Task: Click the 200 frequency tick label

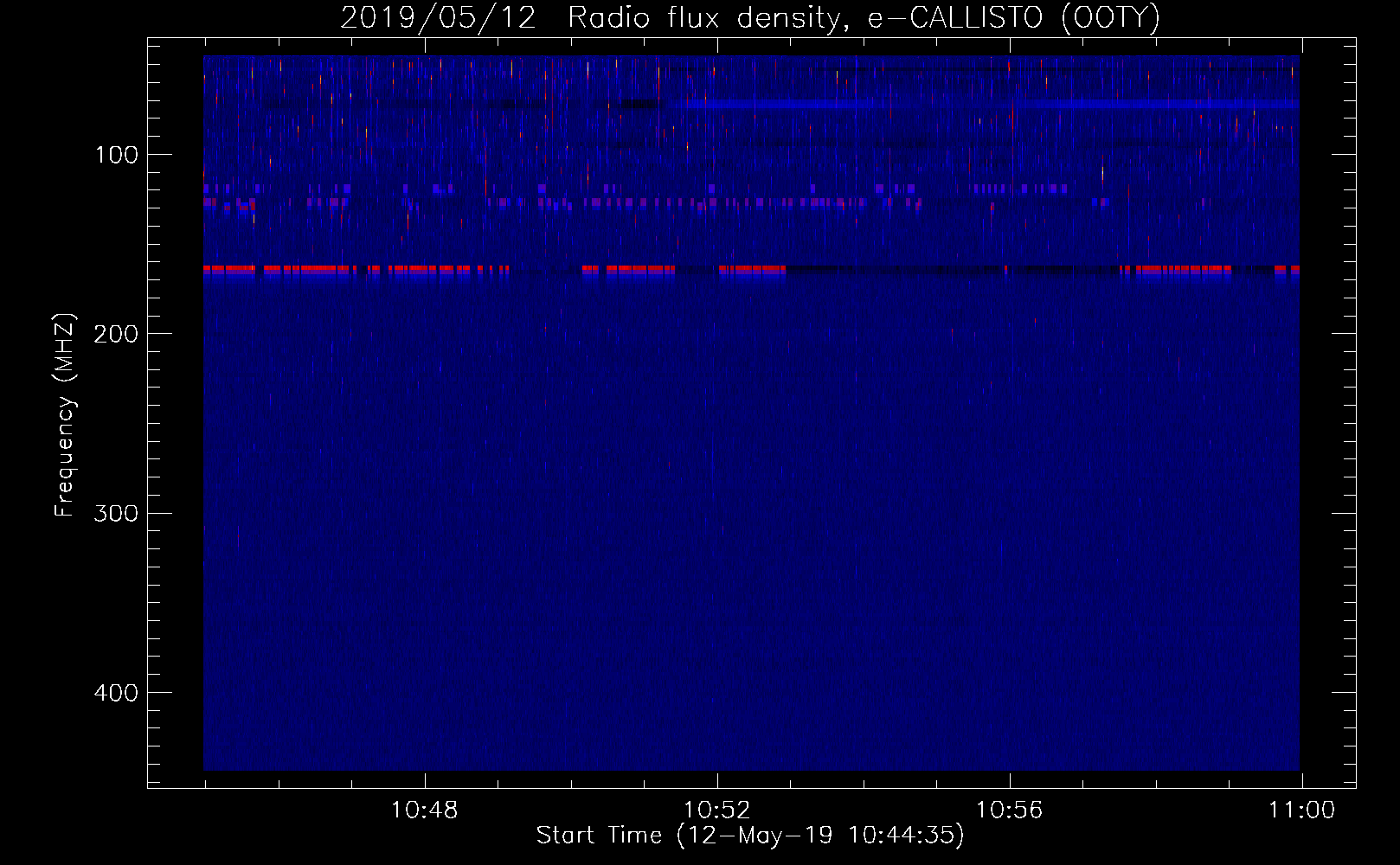Action: 116,334
